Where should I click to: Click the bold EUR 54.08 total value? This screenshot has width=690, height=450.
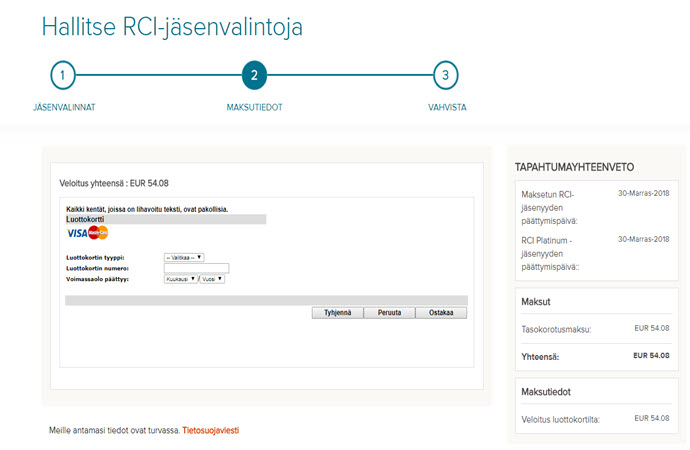651,355
